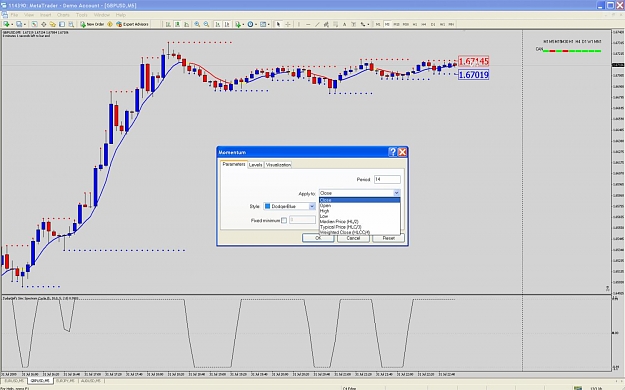Open the Tools menu
The image size is (625, 390).
[x=82, y=15]
